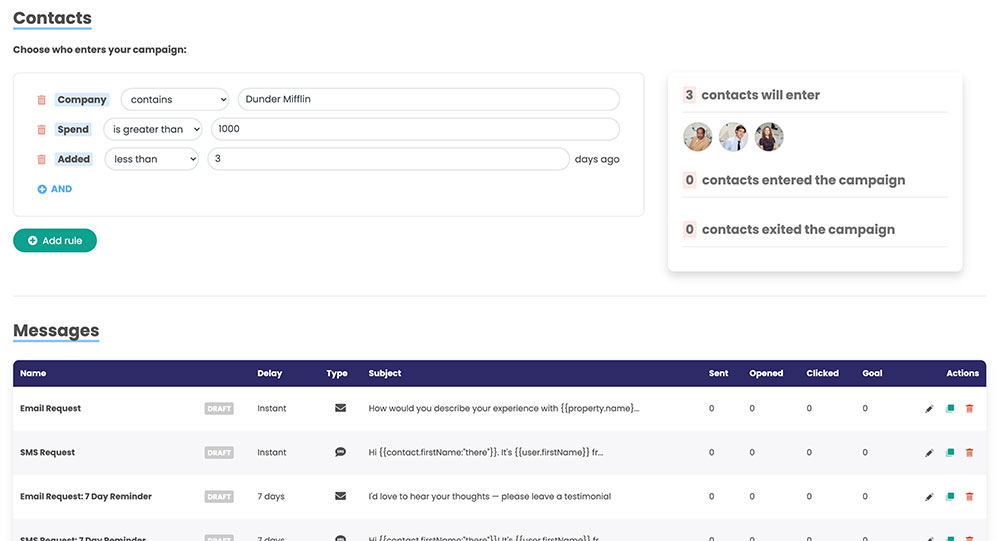Screen dimensions: 1000x541
Task: Delete the Email Request message with trash icon
Action: 969,408
